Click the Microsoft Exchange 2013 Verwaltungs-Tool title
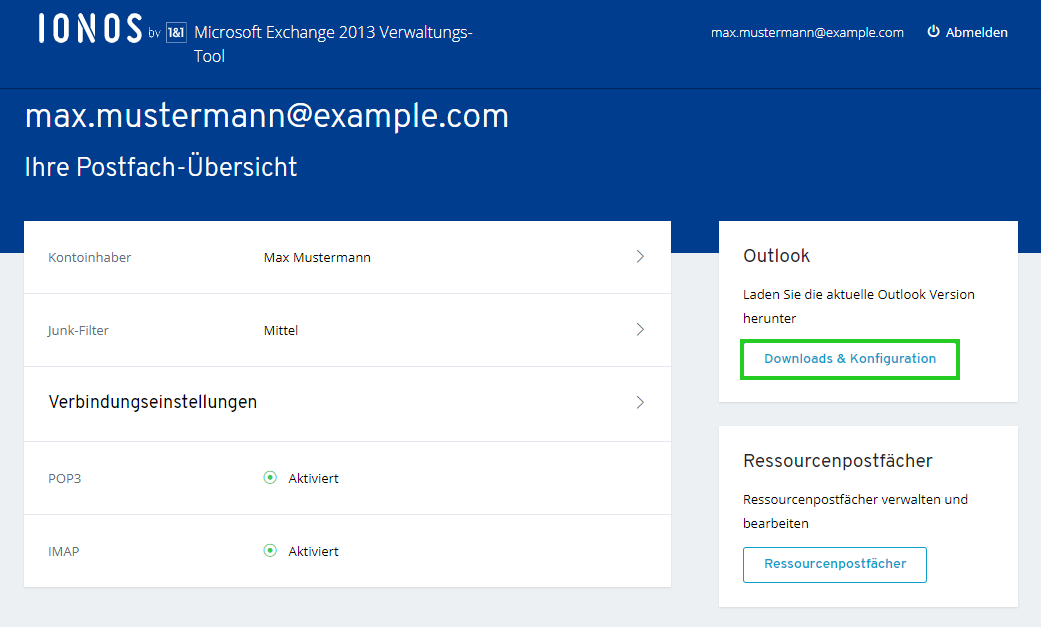The image size is (1041, 627). pyautogui.click(x=333, y=44)
